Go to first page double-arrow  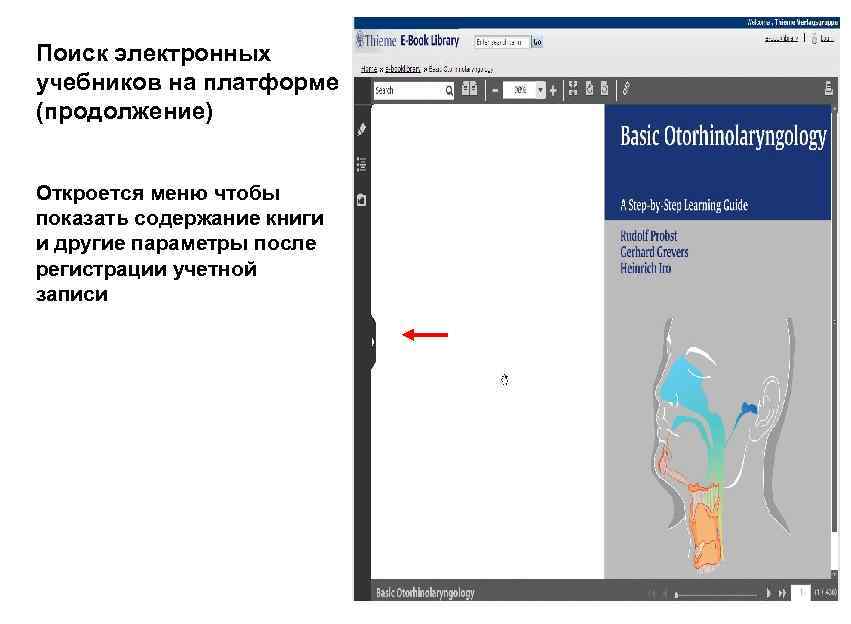click(x=652, y=594)
